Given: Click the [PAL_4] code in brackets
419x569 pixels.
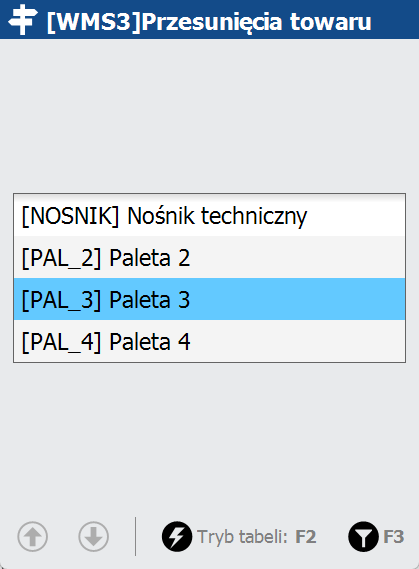Looking at the screenshot, I should pyautogui.click(x=61, y=341).
